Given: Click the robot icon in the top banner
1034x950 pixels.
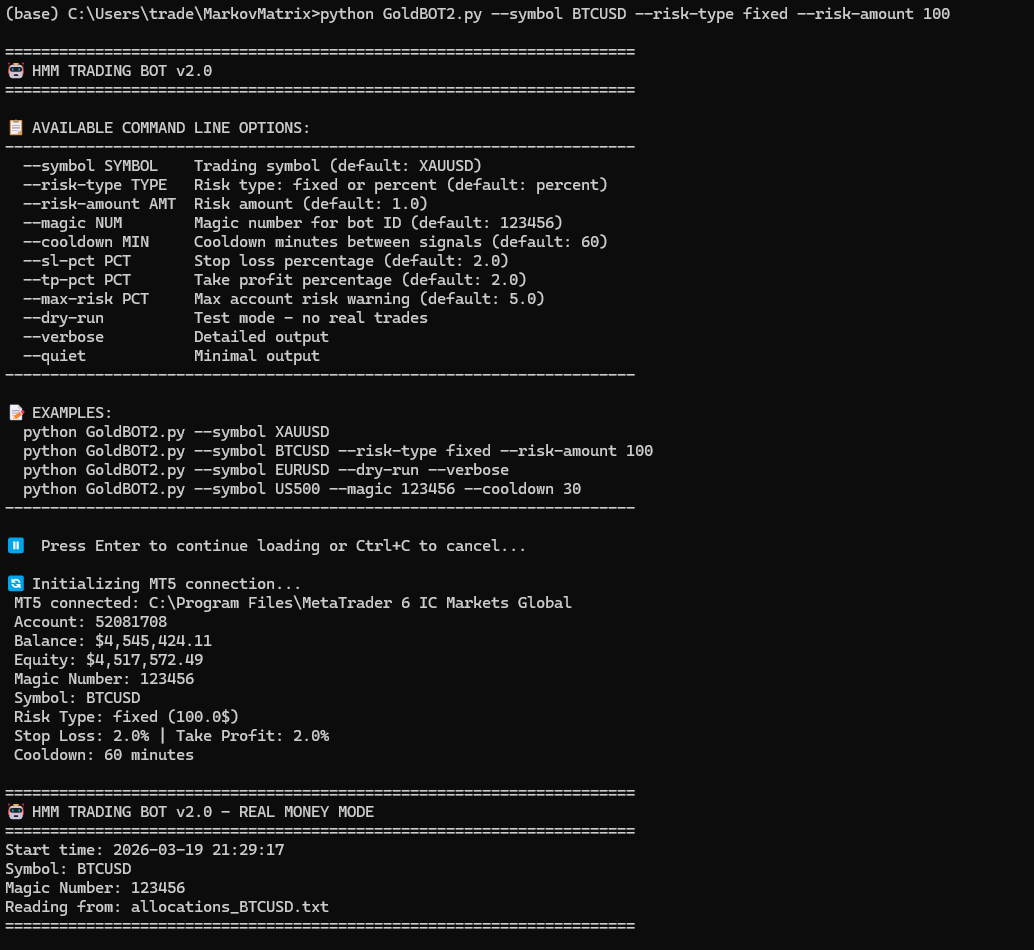Looking at the screenshot, I should tap(15, 71).
